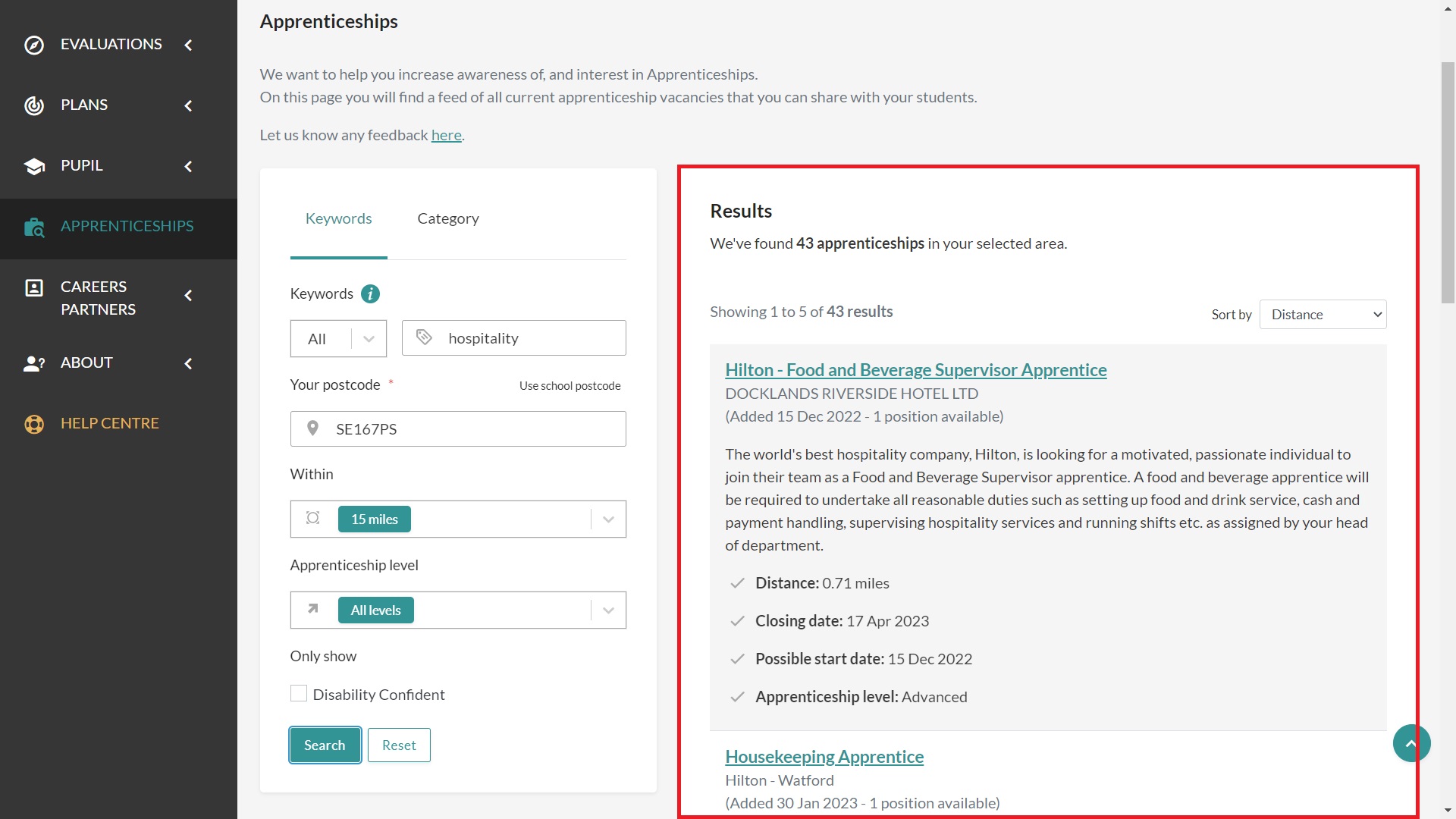This screenshot has height=819, width=1456.
Task: Click the 'DOCKLANDS RIVERSIDE HOTEL LTD' employer text
Action: pos(852,394)
